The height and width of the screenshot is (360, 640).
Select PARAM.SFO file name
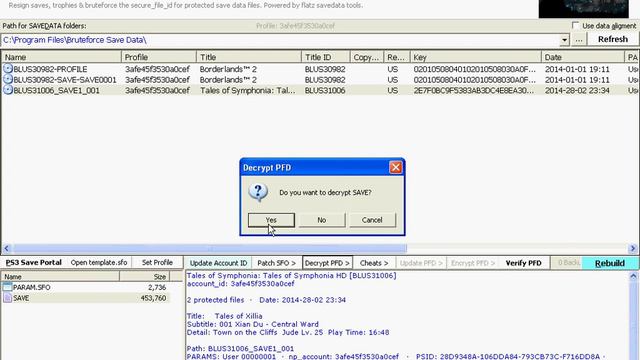tap(31, 287)
